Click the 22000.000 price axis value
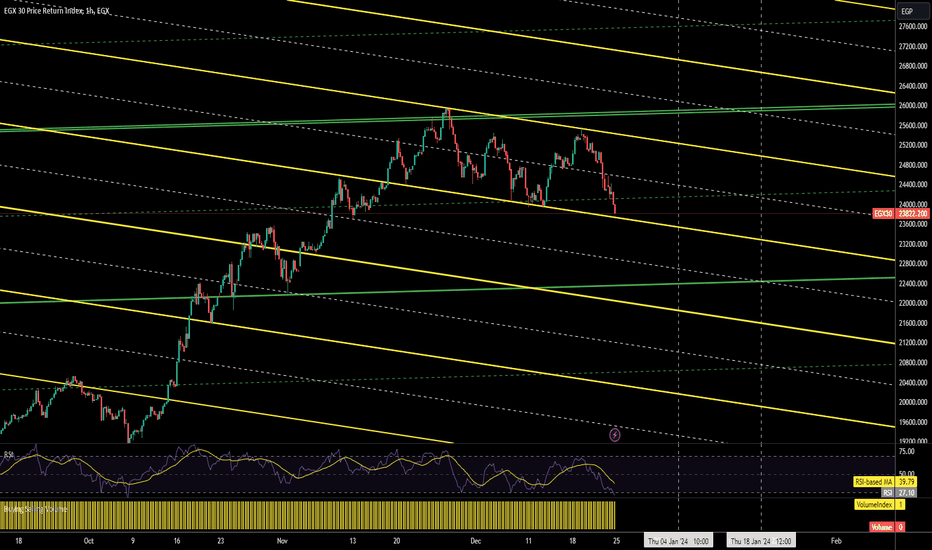Image resolution: width=932 pixels, height=550 pixels. 913,303
